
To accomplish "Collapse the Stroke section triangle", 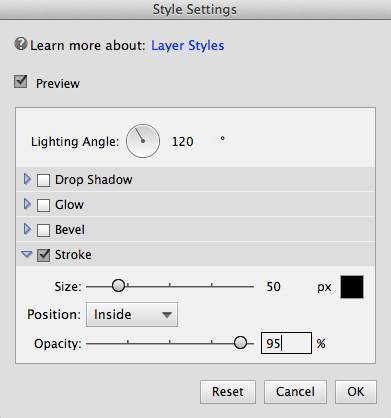I will pos(27,255).
